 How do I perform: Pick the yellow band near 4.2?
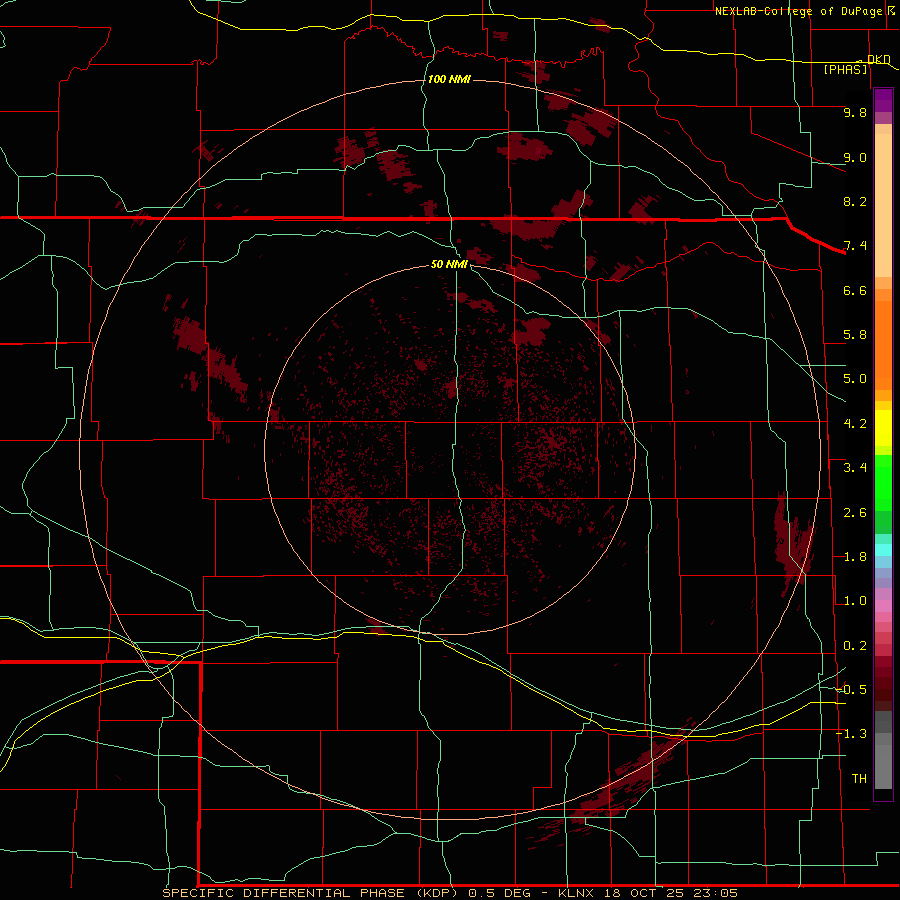(x=883, y=428)
